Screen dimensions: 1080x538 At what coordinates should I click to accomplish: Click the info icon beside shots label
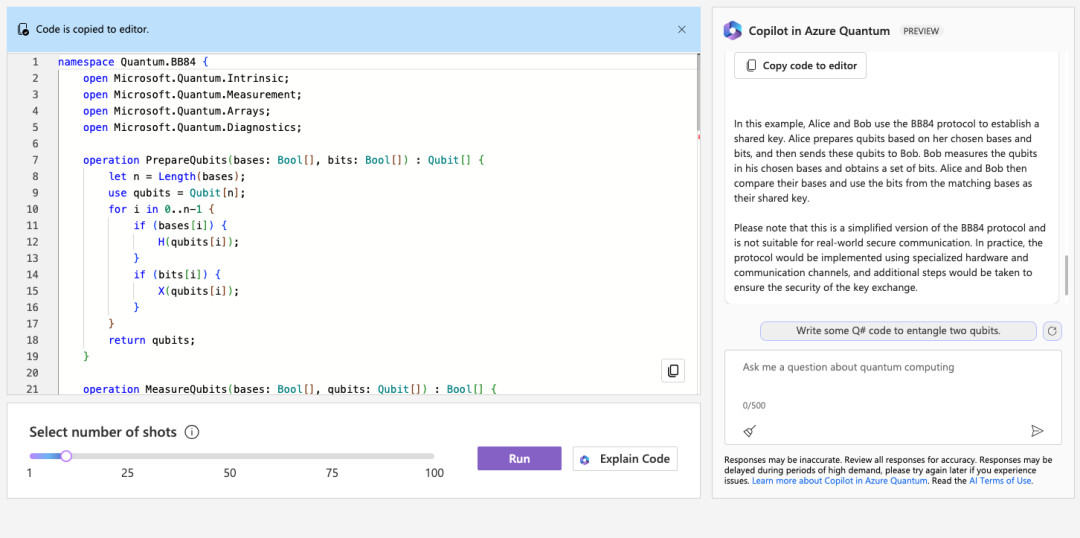click(x=192, y=433)
